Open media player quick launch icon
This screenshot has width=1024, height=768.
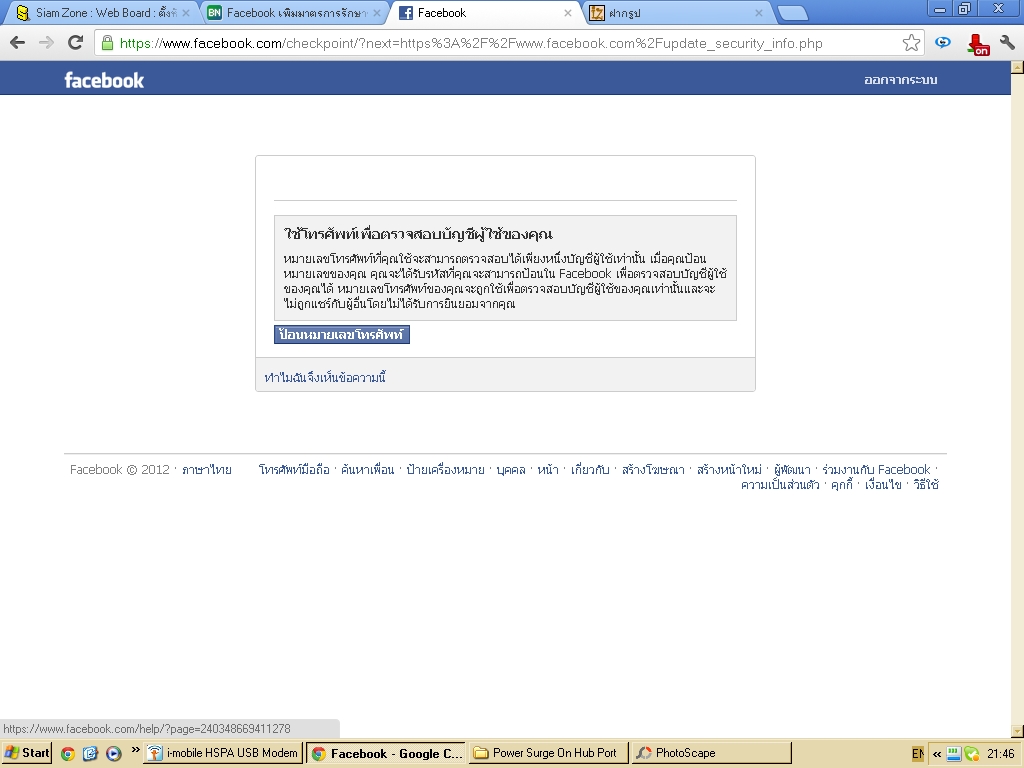pyautogui.click(x=114, y=754)
